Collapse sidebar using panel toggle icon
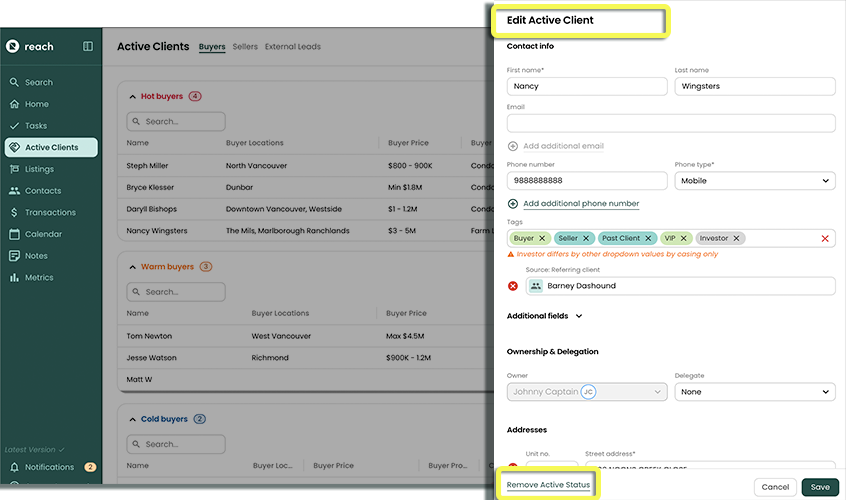This screenshot has height=500, width=846. click(x=88, y=46)
